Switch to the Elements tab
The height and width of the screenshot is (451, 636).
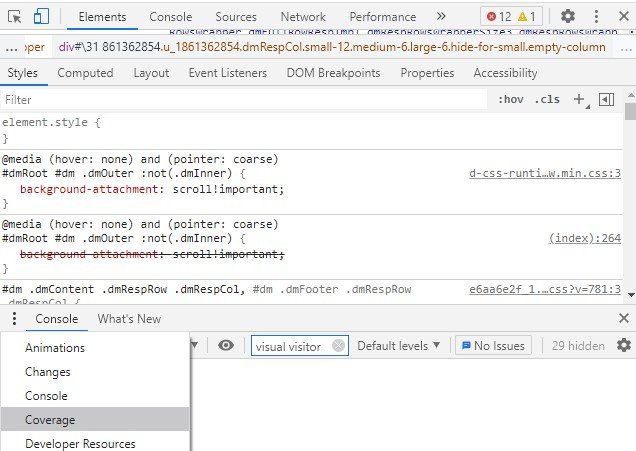pos(102,17)
